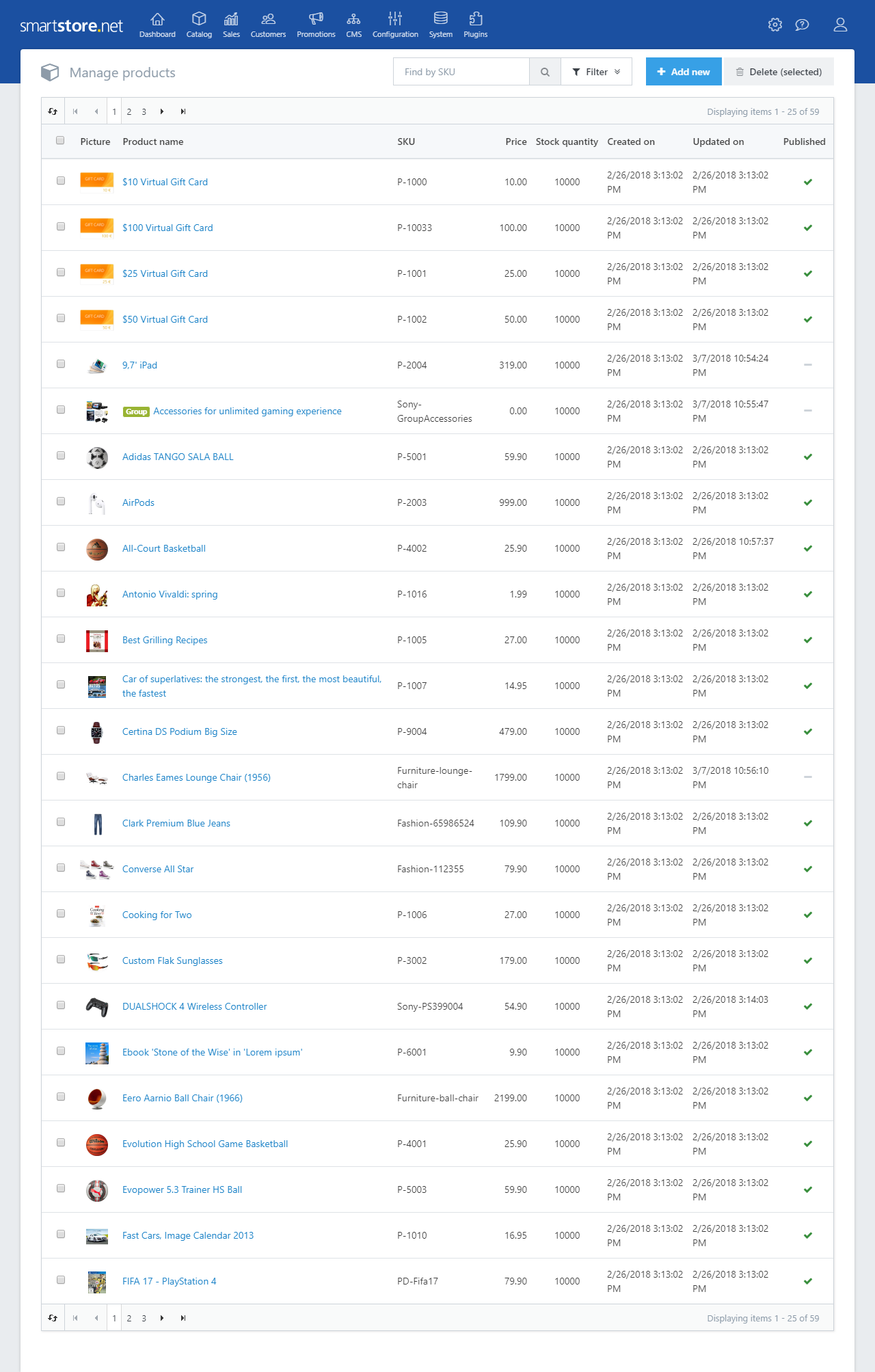The height and width of the screenshot is (1372, 875).
Task: Tick the Cooking for Two checkbox
Action: pos(61,913)
